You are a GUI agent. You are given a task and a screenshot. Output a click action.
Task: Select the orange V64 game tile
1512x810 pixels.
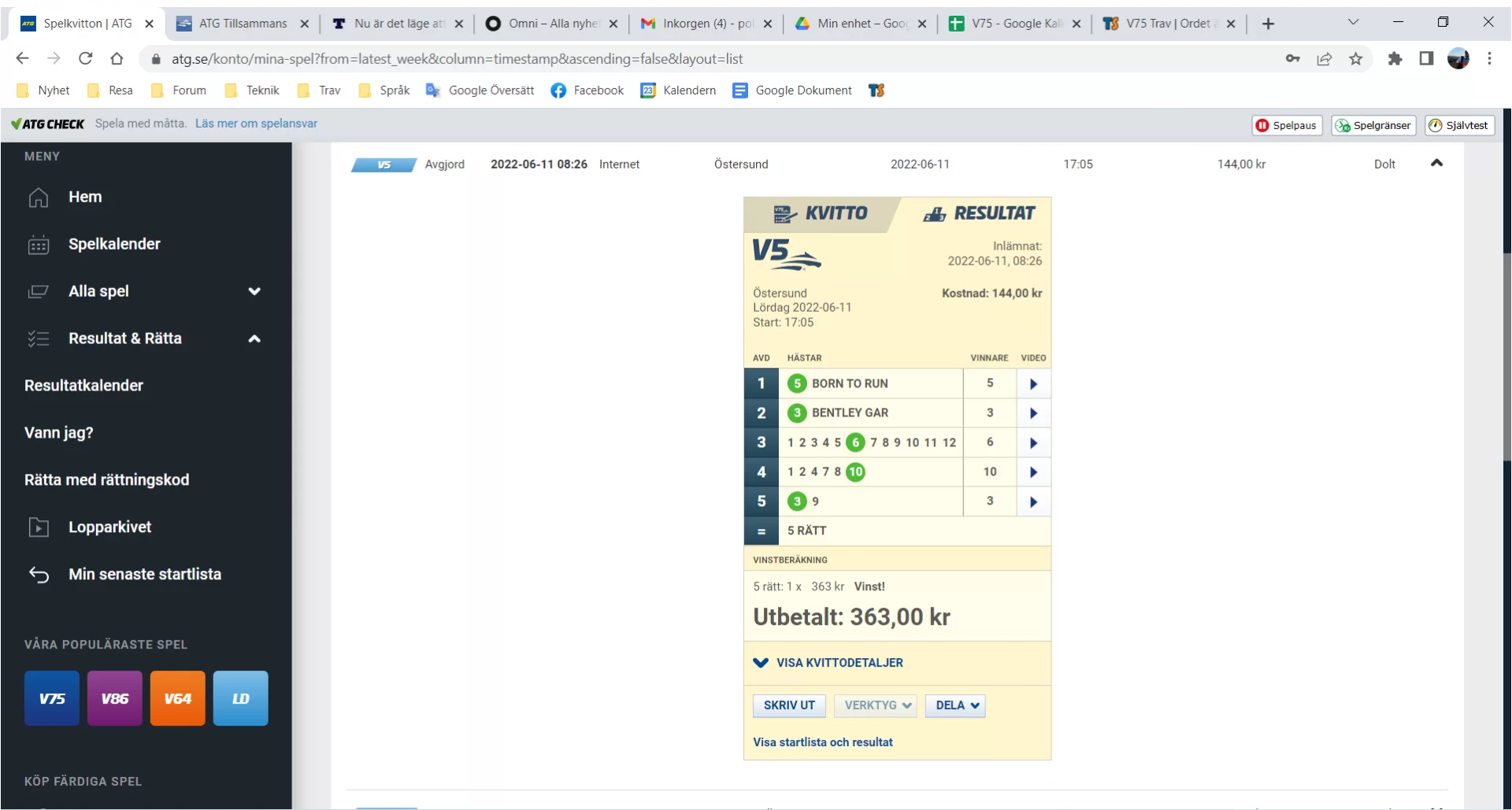[178, 698]
